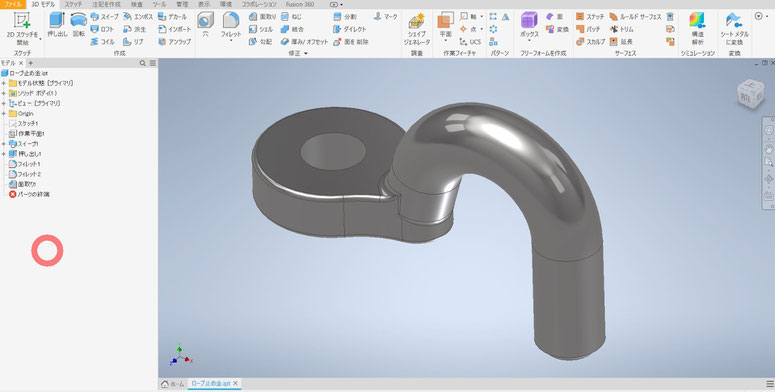Expand the スイープ1 feature node
This screenshot has height=392, width=775.
4,144
